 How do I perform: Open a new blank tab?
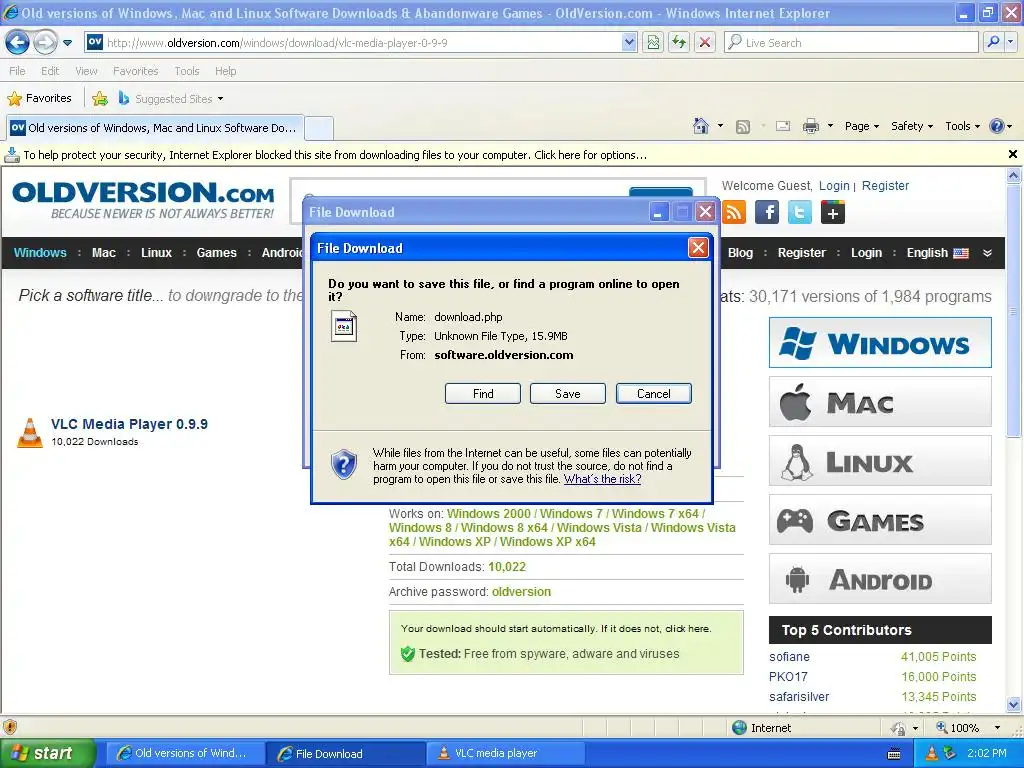point(319,128)
